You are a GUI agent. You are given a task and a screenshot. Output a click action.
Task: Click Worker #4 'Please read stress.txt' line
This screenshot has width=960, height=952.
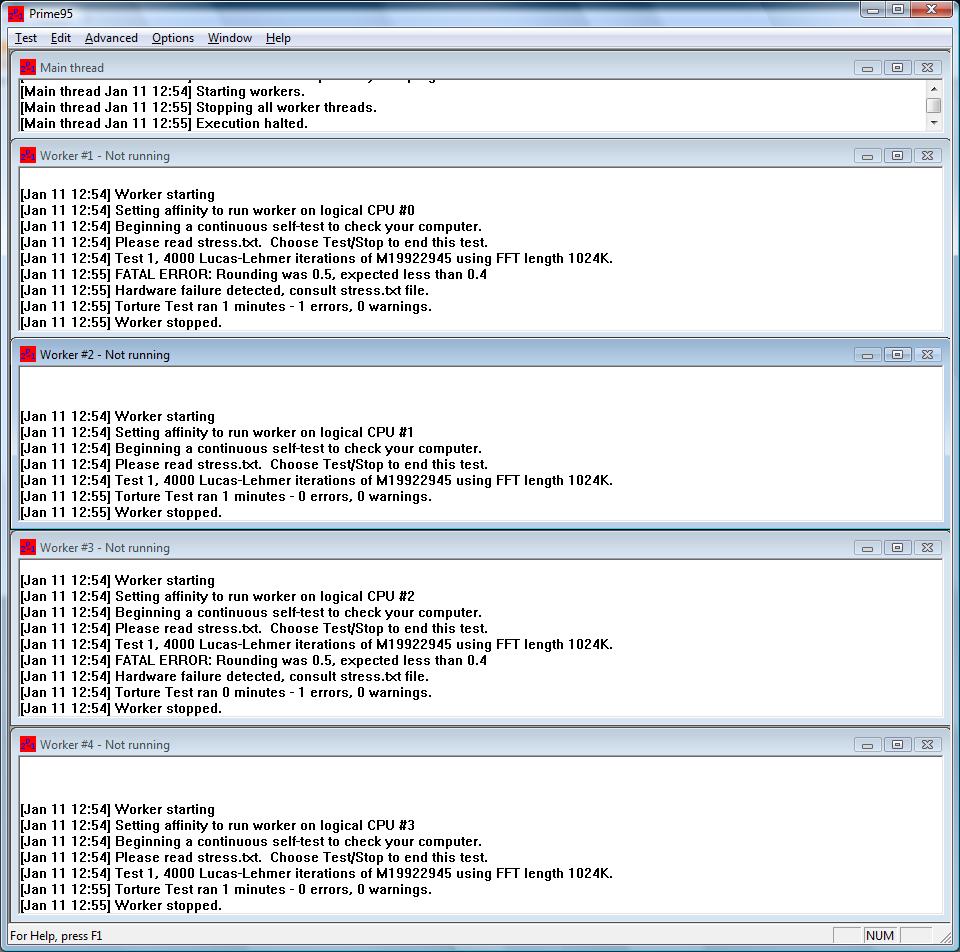tap(254, 858)
